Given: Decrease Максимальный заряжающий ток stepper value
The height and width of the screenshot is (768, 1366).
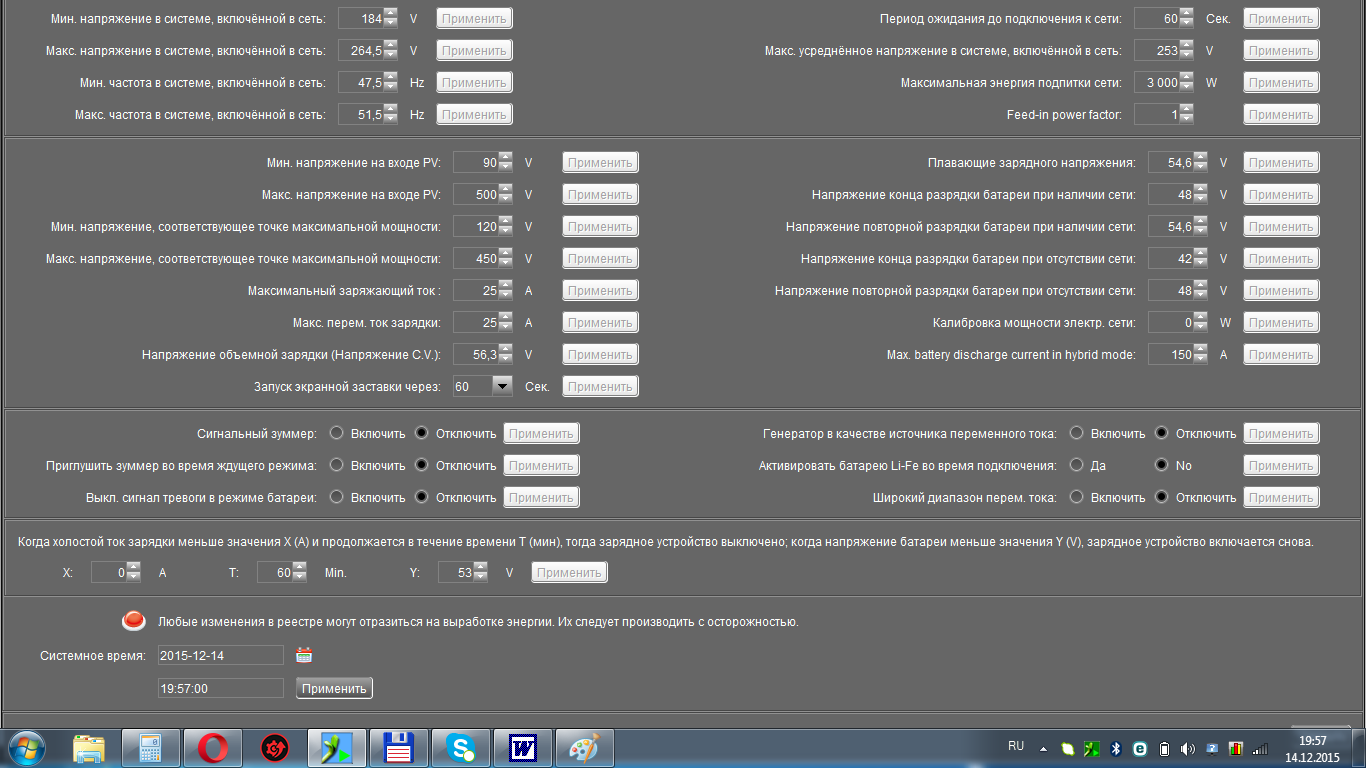Looking at the screenshot, I should coord(506,296).
